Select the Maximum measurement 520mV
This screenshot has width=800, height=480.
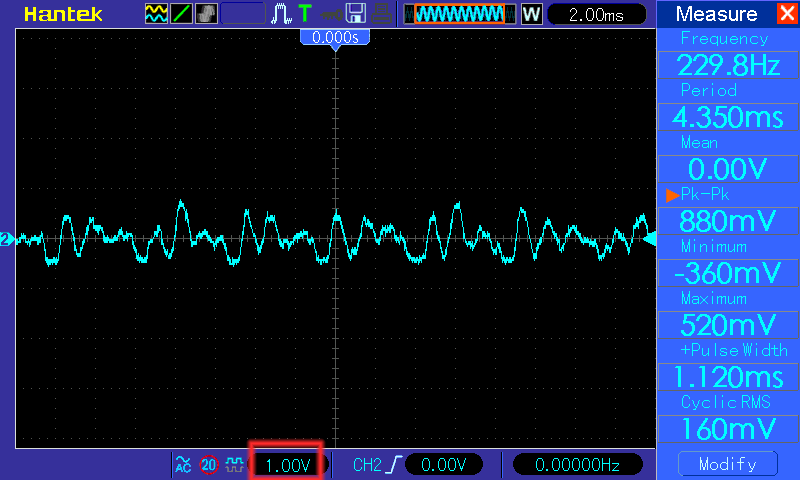click(x=728, y=325)
